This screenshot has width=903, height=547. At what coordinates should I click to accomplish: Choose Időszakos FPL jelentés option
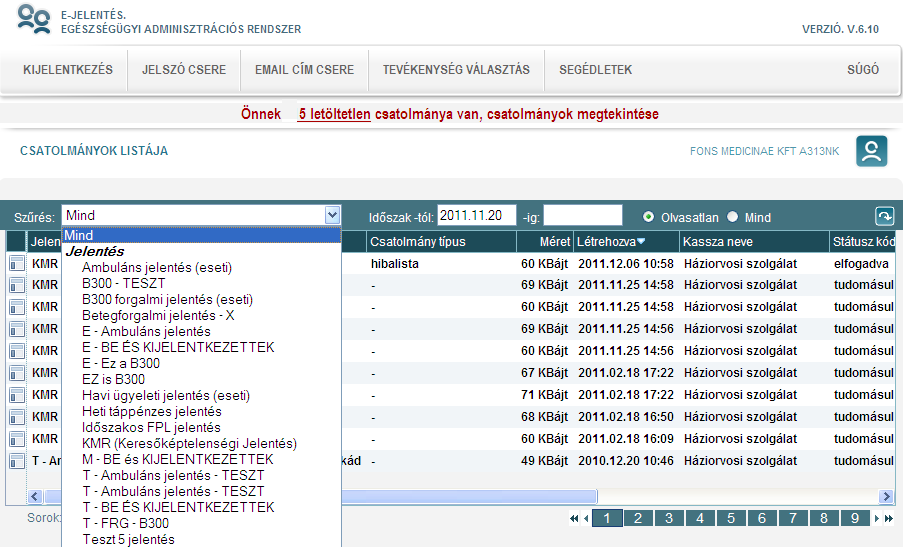click(151, 427)
